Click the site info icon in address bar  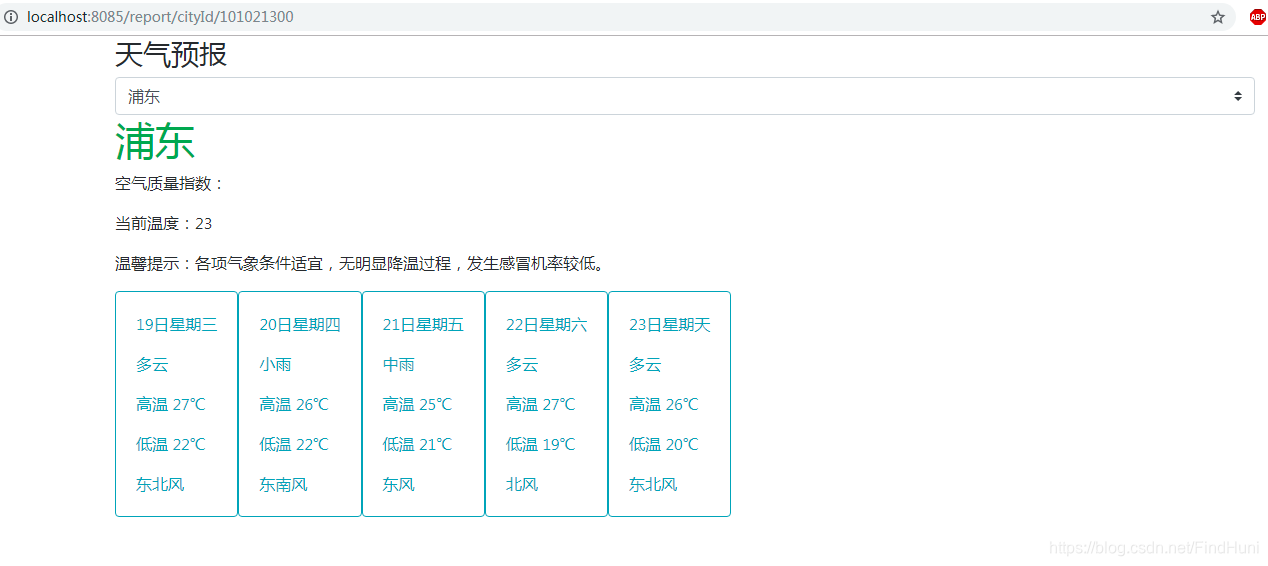point(12,17)
